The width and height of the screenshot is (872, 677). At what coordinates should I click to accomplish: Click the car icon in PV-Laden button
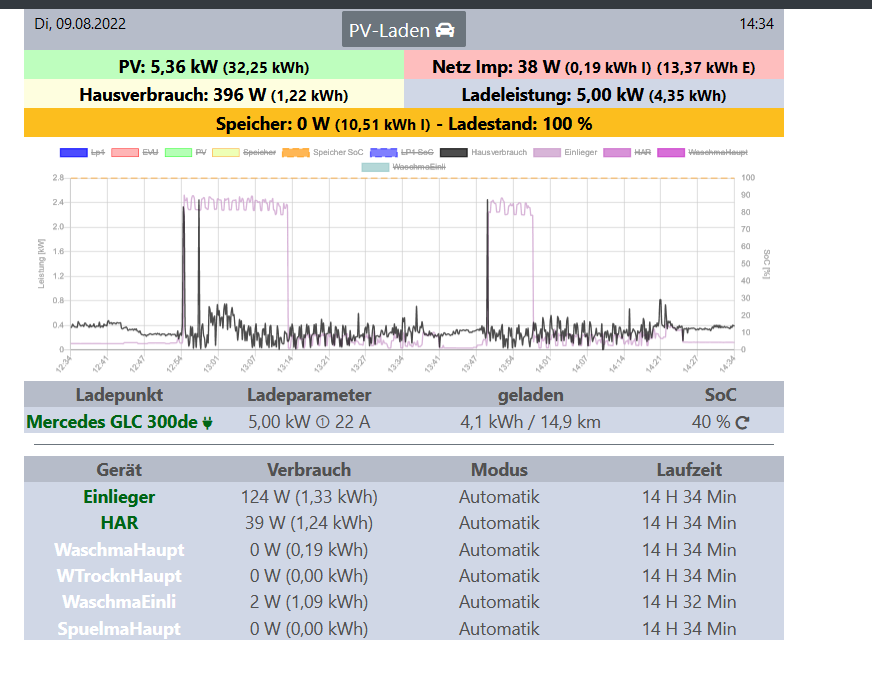click(445, 31)
